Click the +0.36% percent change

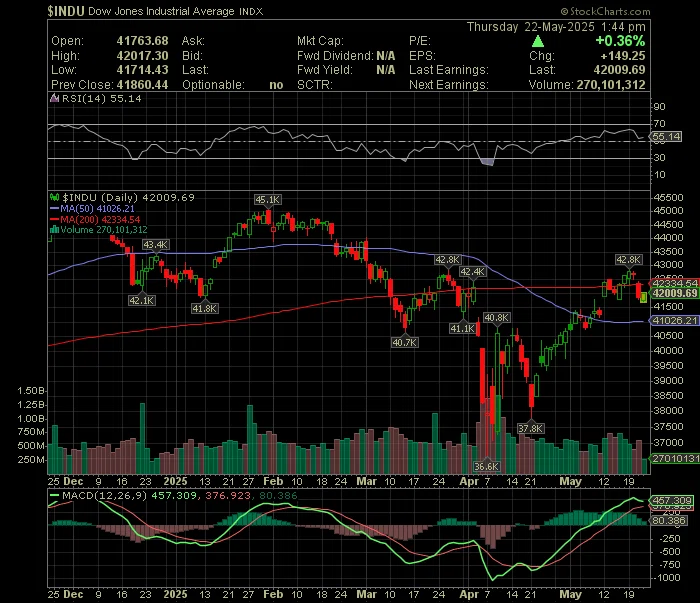coord(620,41)
